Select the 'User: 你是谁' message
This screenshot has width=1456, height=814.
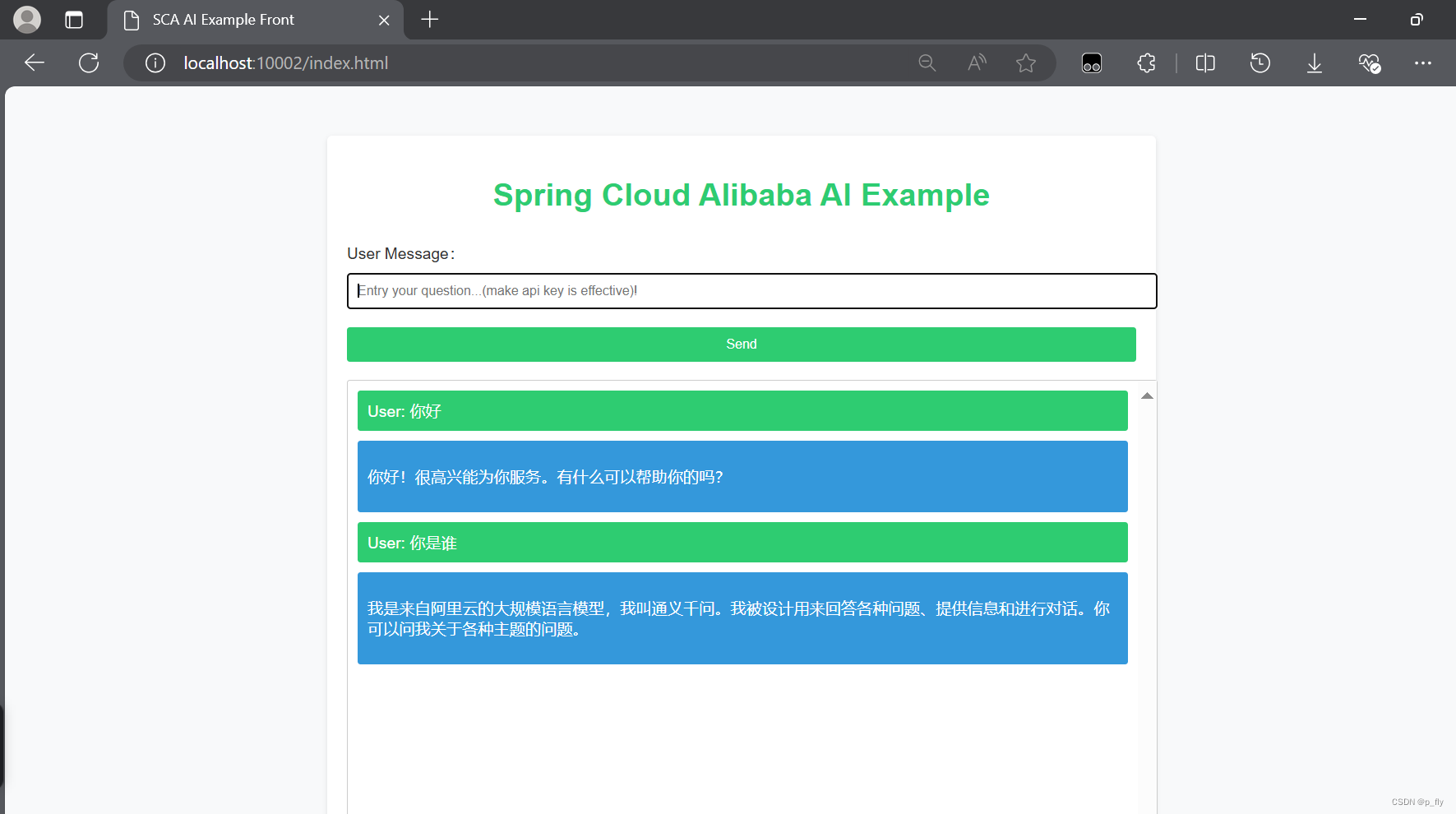[x=742, y=543]
